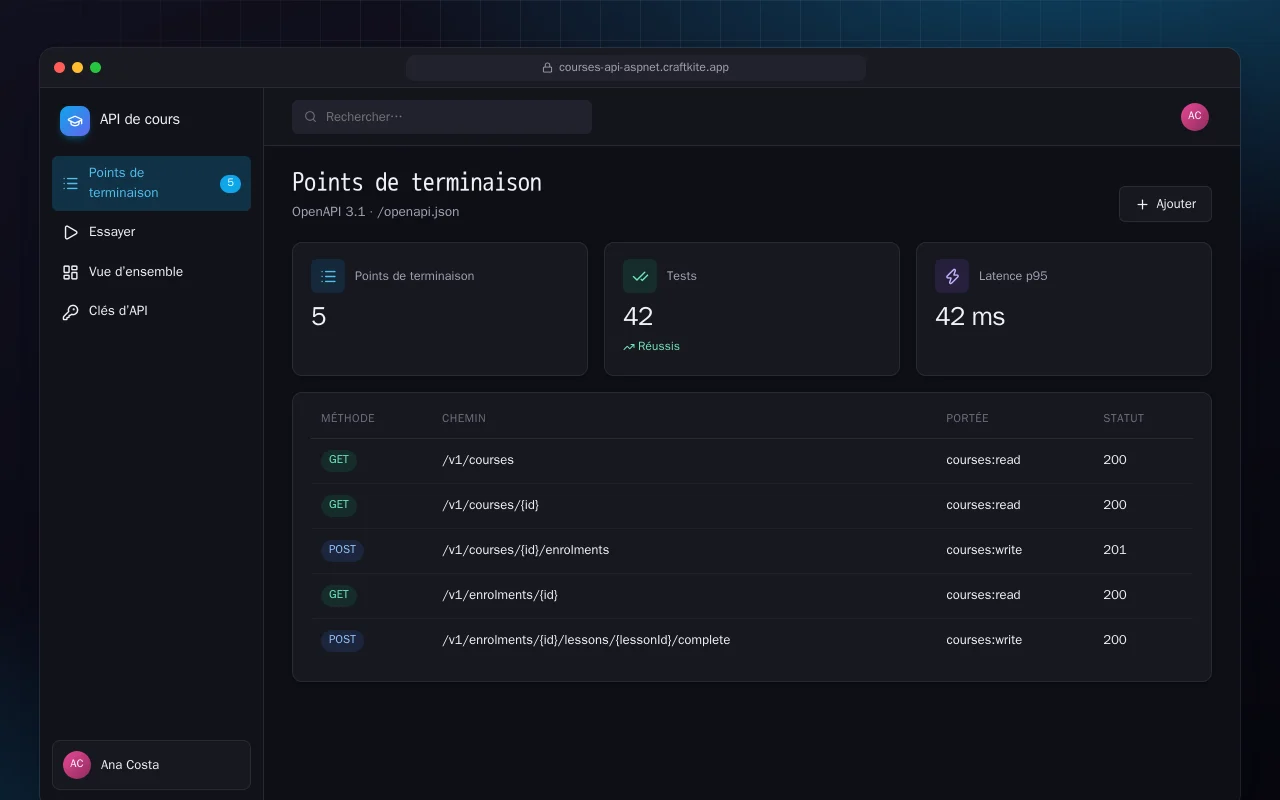Click the trending-up icon beside Réussis
This screenshot has width=1280, height=800.
(x=629, y=347)
